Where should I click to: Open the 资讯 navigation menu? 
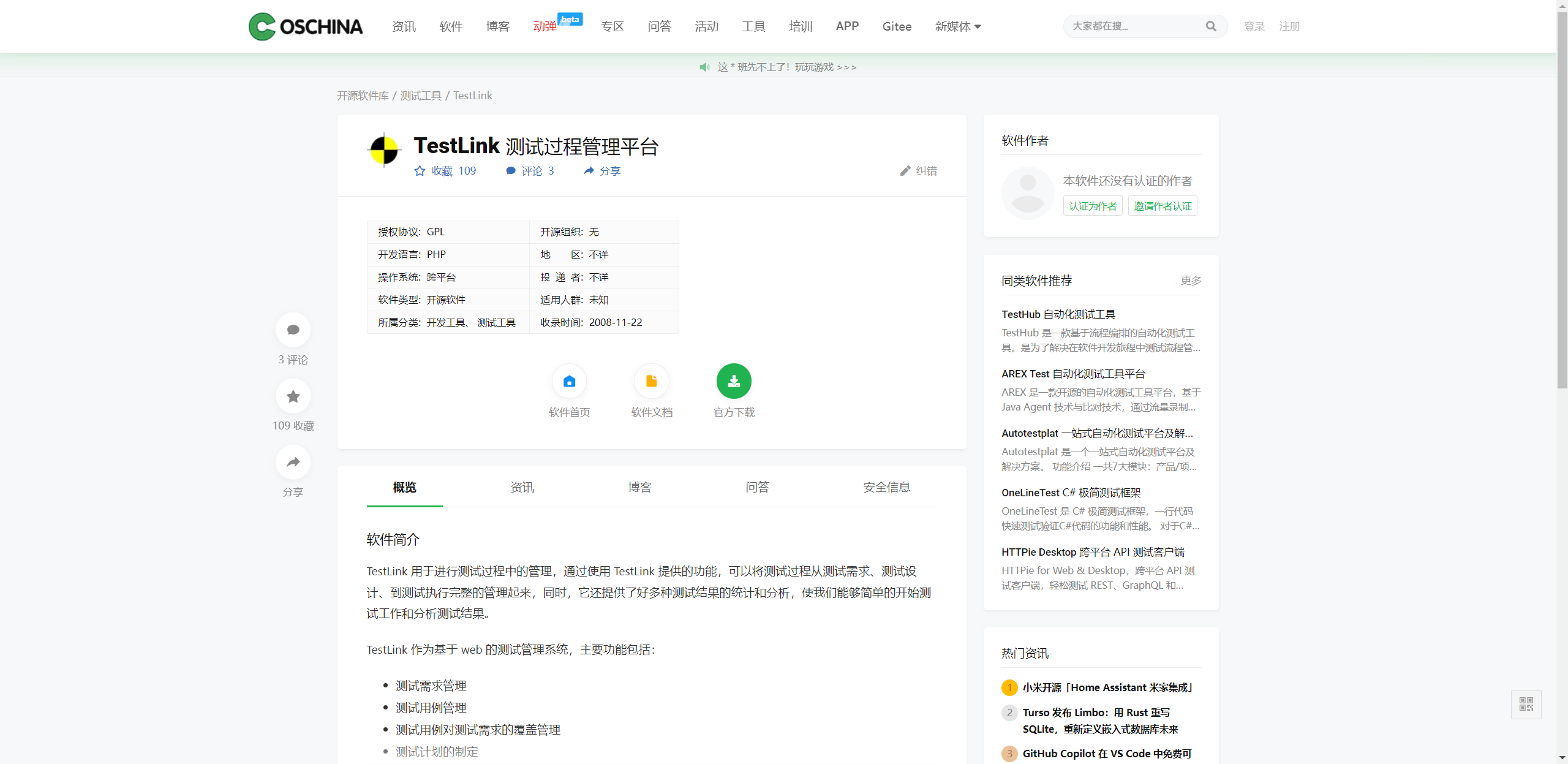[404, 26]
